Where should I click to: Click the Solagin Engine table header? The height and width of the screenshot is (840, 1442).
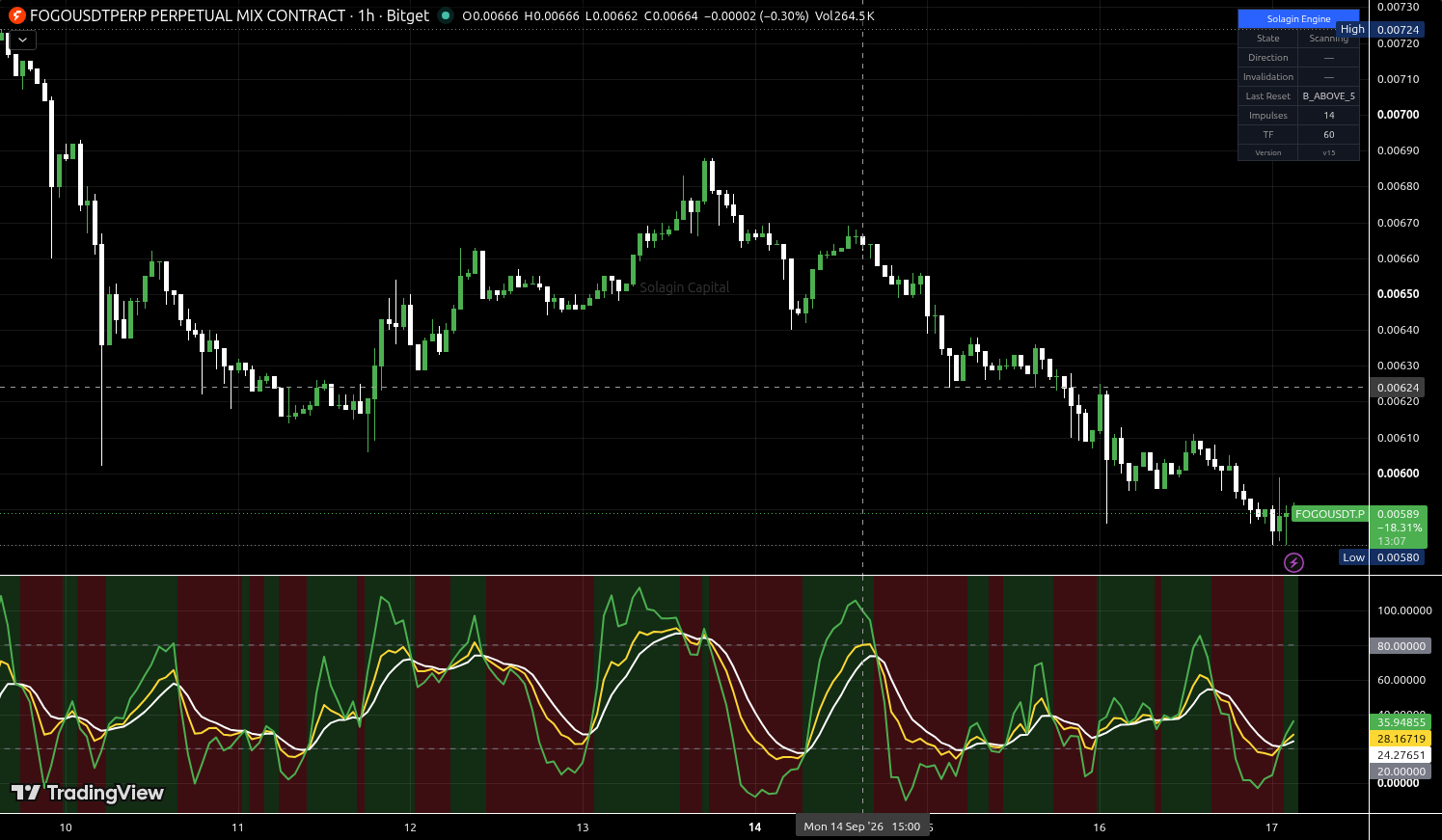1298,19
